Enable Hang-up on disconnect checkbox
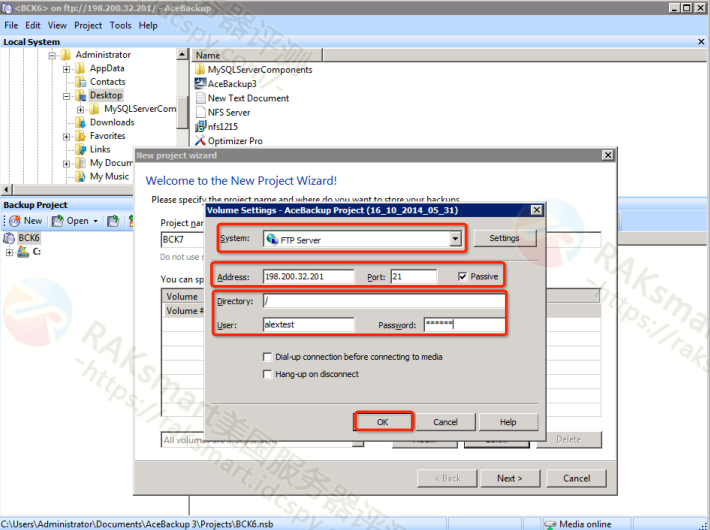The image size is (710, 530). [x=267, y=374]
